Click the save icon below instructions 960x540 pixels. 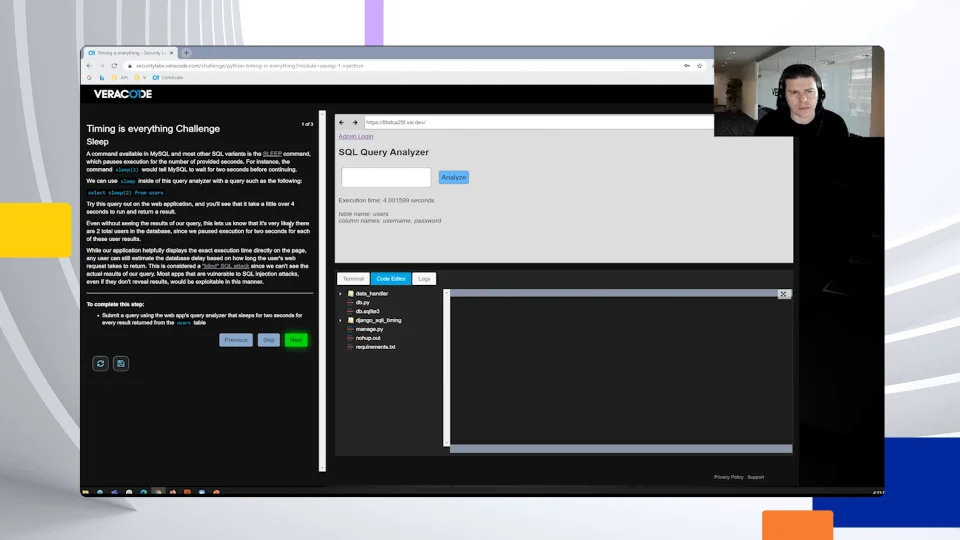pyautogui.click(x=121, y=364)
